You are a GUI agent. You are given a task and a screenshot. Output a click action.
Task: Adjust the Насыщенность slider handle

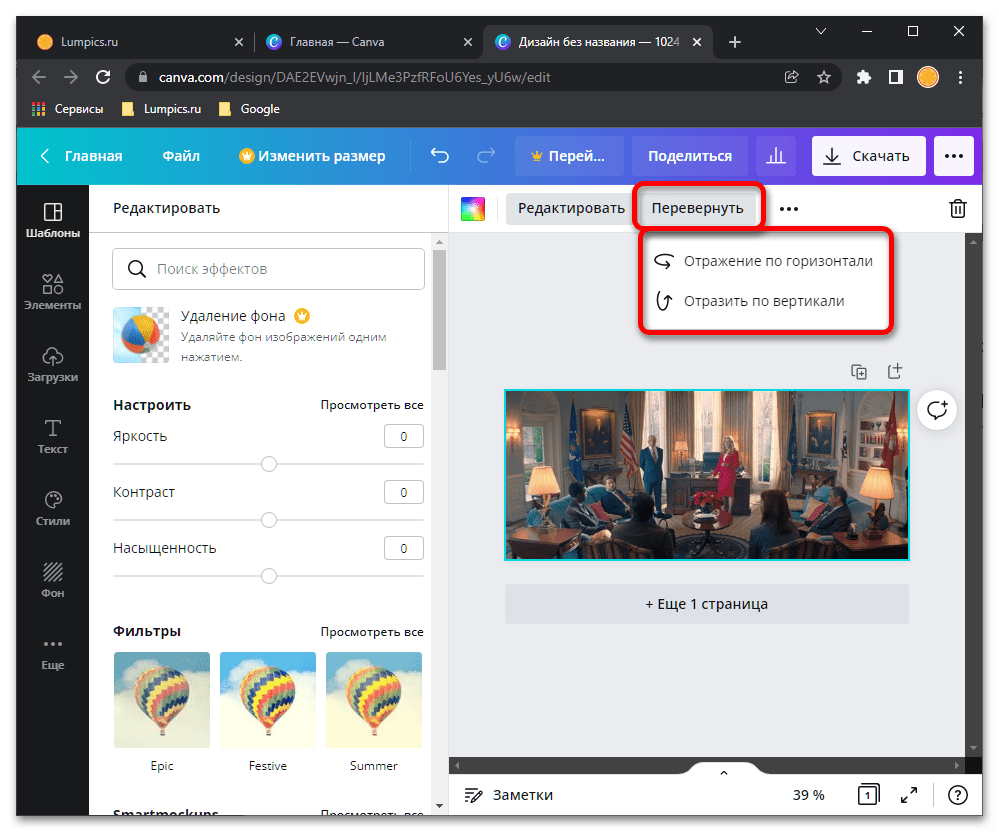click(x=269, y=576)
